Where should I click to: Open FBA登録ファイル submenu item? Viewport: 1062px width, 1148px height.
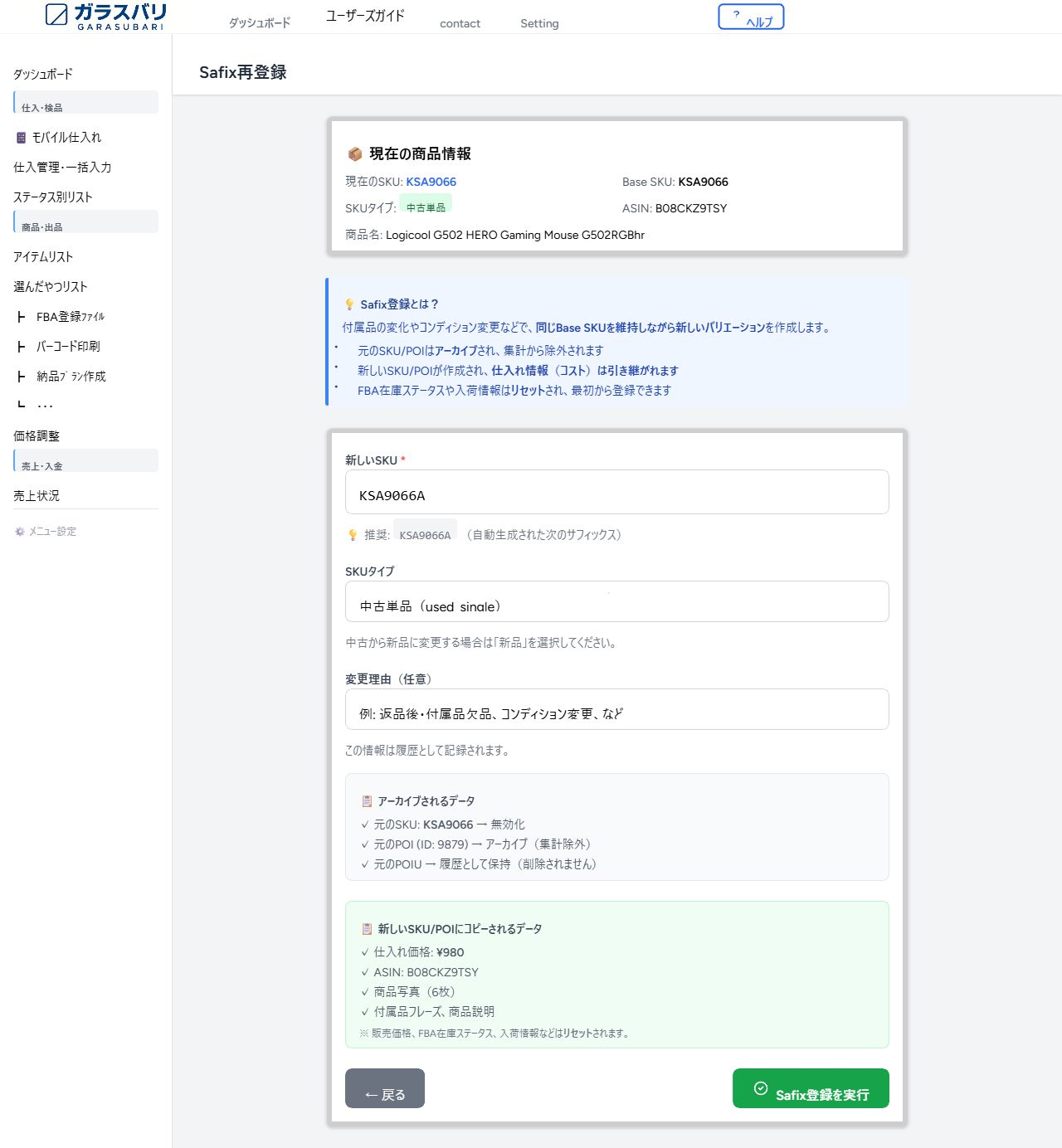pyautogui.click(x=71, y=317)
